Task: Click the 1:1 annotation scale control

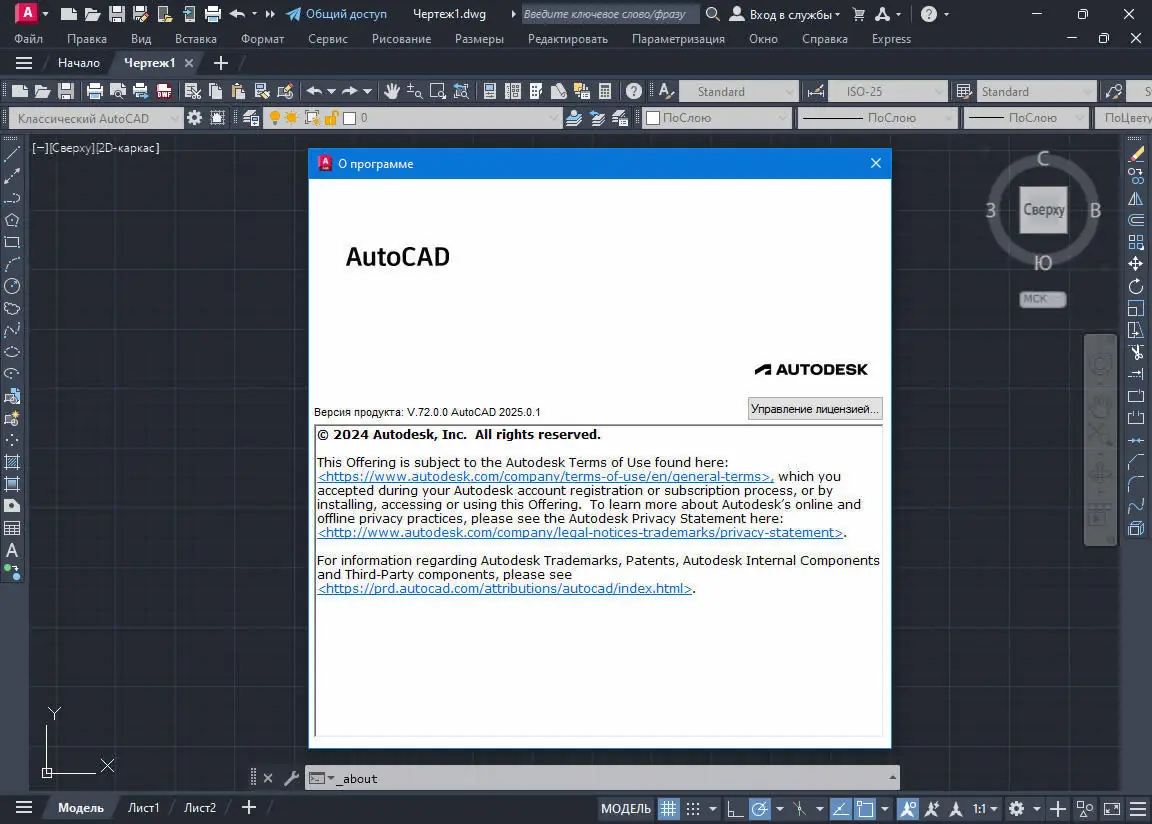Action: pyautogui.click(x=980, y=809)
